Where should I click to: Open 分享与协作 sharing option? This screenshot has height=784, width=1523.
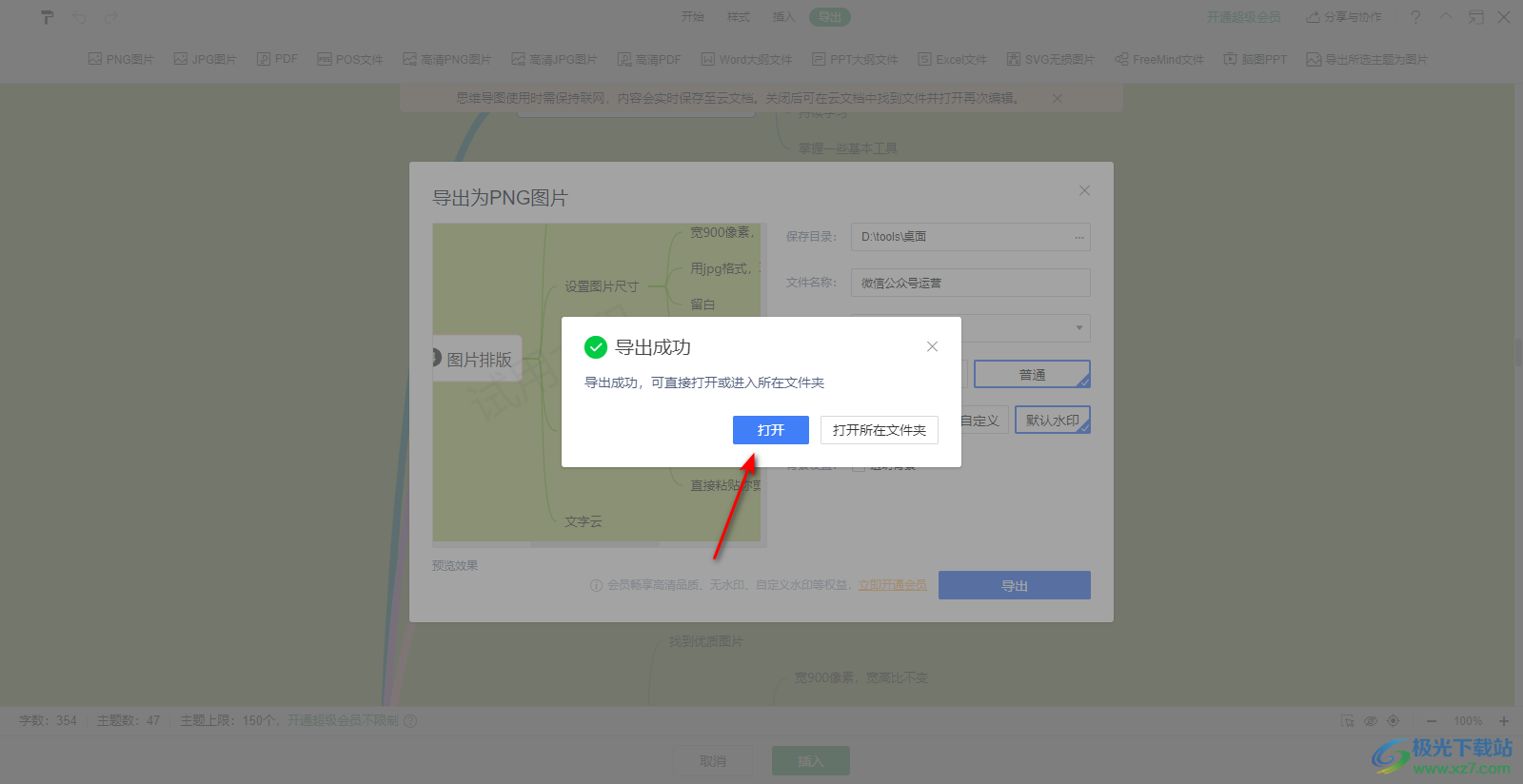pos(1343,17)
